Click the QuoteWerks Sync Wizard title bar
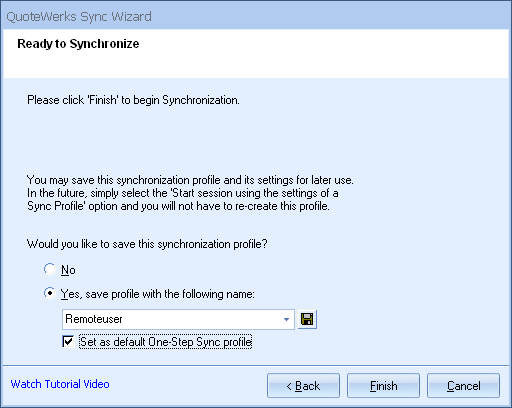The height and width of the screenshot is (408, 512). pos(256,16)
